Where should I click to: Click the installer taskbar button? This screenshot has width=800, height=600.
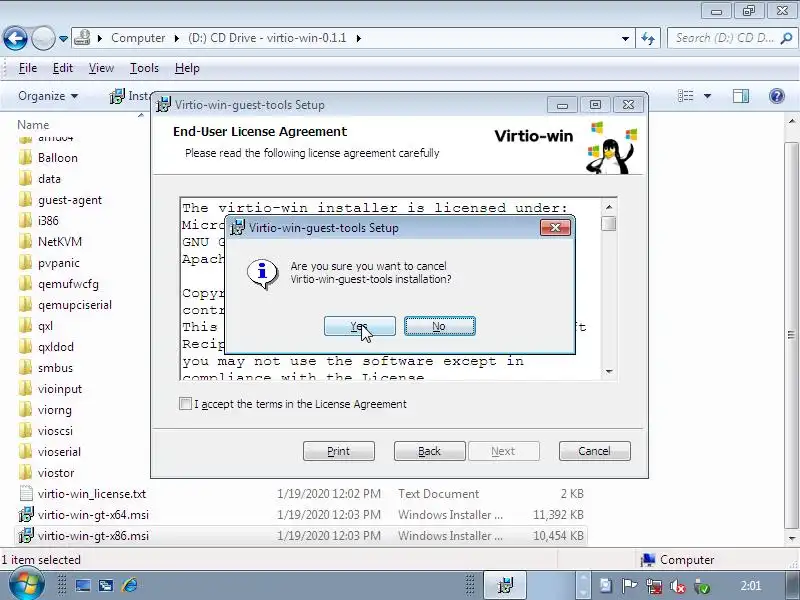(505, 585)
